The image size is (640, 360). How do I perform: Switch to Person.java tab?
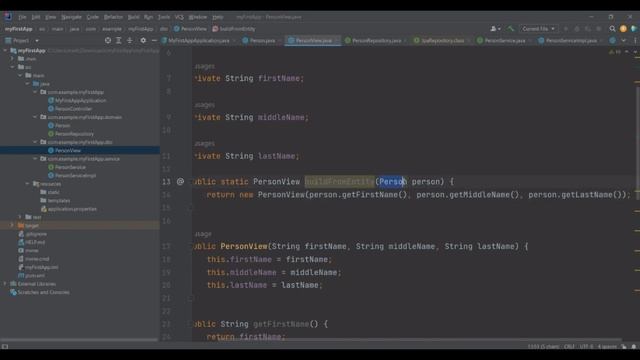pos(260,40)
